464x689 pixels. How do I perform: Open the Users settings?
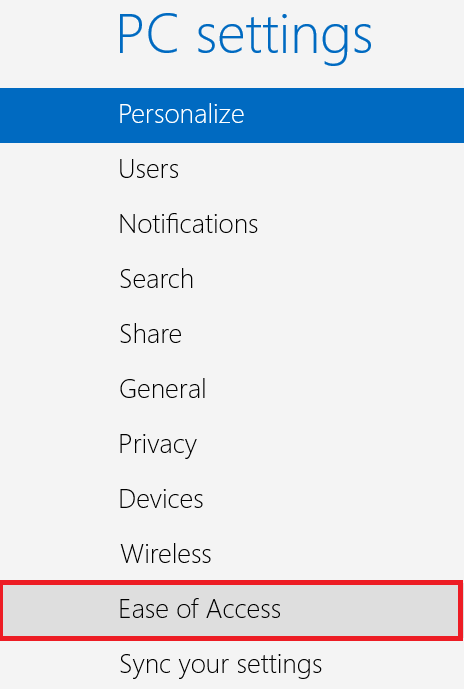(232, 169)
